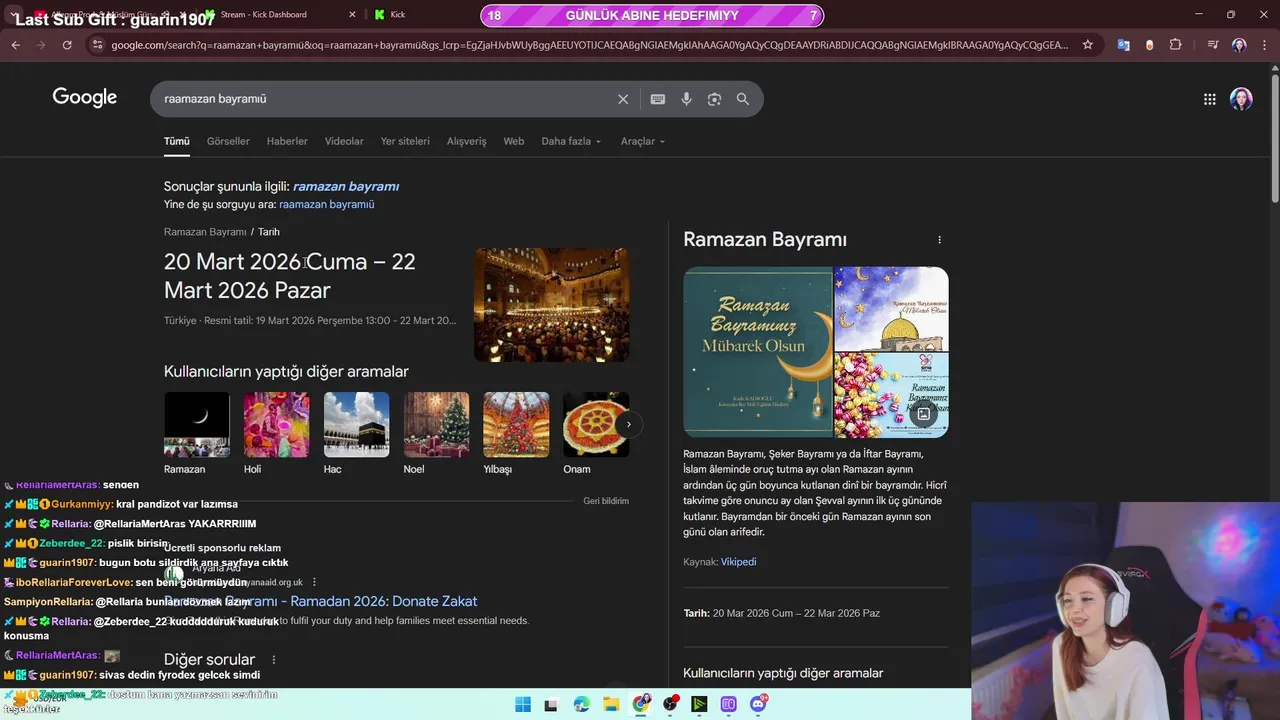The height and width of the screenshot is (720, 1280).
Task: Open the on-screen keyboard input tool
Action: [657, 99]
